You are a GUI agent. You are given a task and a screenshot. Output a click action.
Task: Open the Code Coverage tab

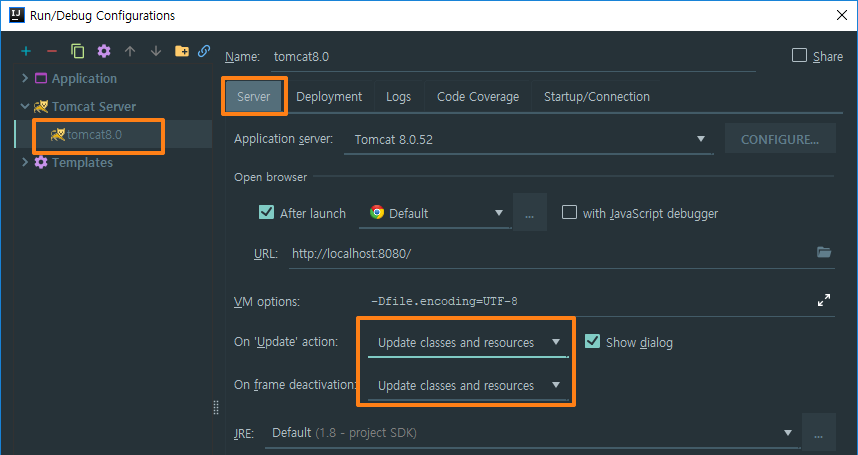pos(478,97)
